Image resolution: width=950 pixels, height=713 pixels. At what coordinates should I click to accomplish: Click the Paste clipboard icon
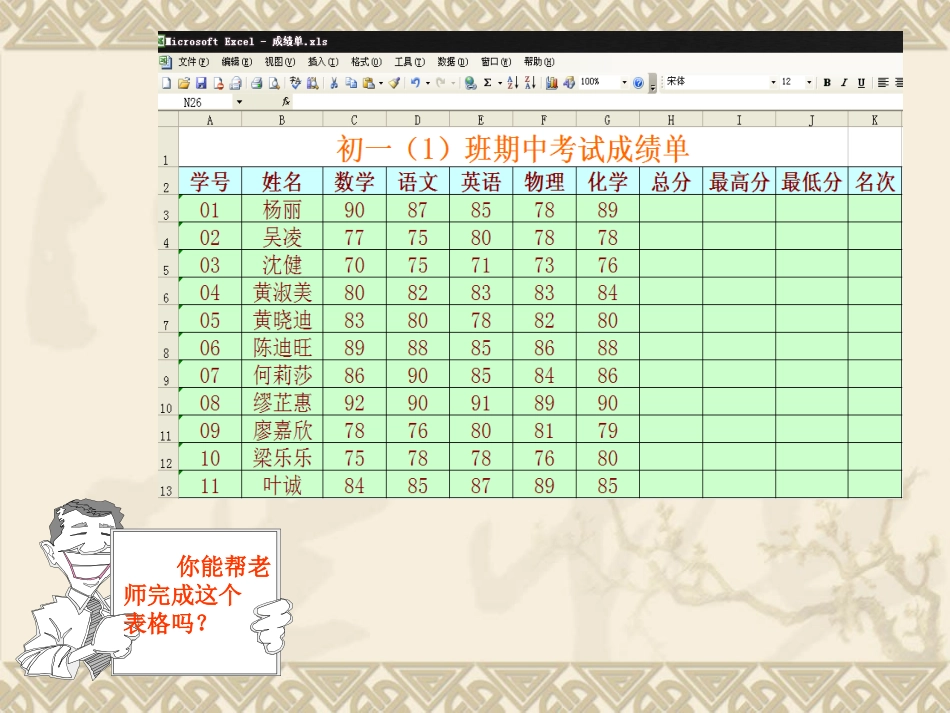click(368, 83)
